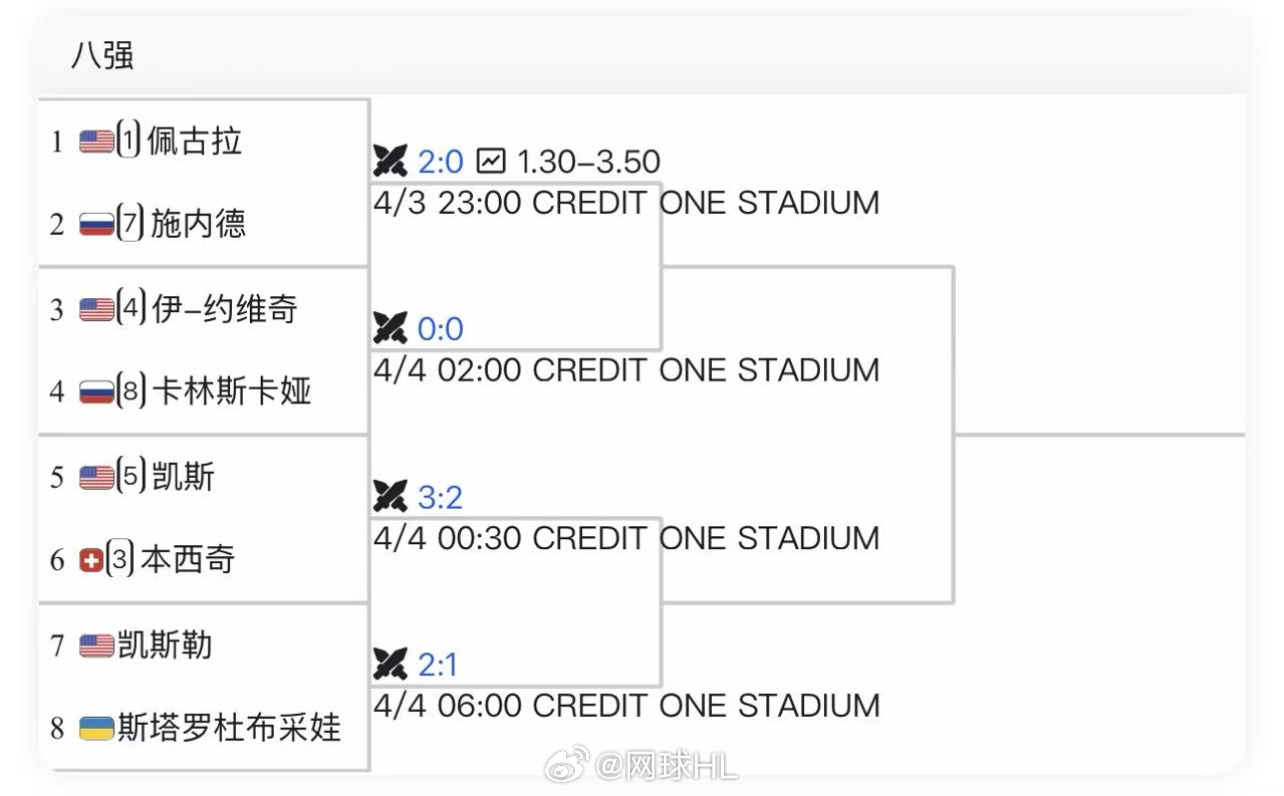This screenshot has height=796, width=1284.
Task: Click the crossed swords icon beside 0:0
Action: 392,329
